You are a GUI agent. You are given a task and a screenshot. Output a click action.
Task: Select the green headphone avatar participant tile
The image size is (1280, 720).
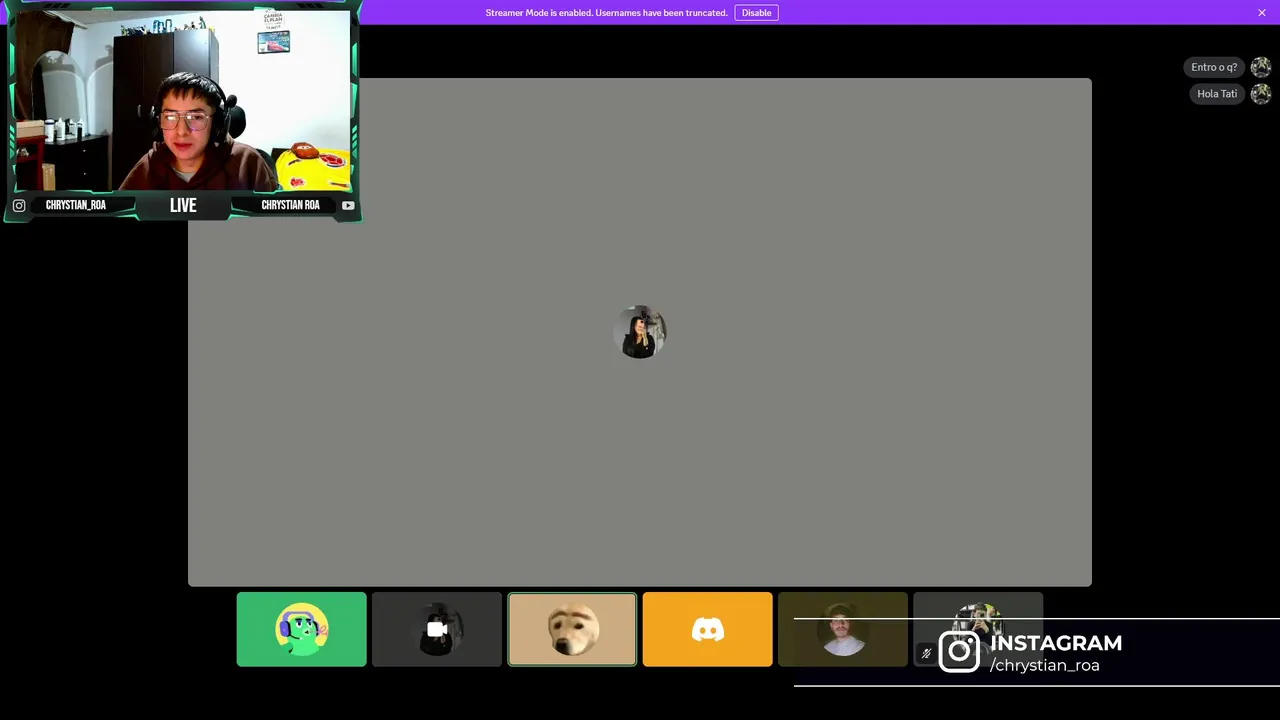pyautogui.click(x=301, y=629)
